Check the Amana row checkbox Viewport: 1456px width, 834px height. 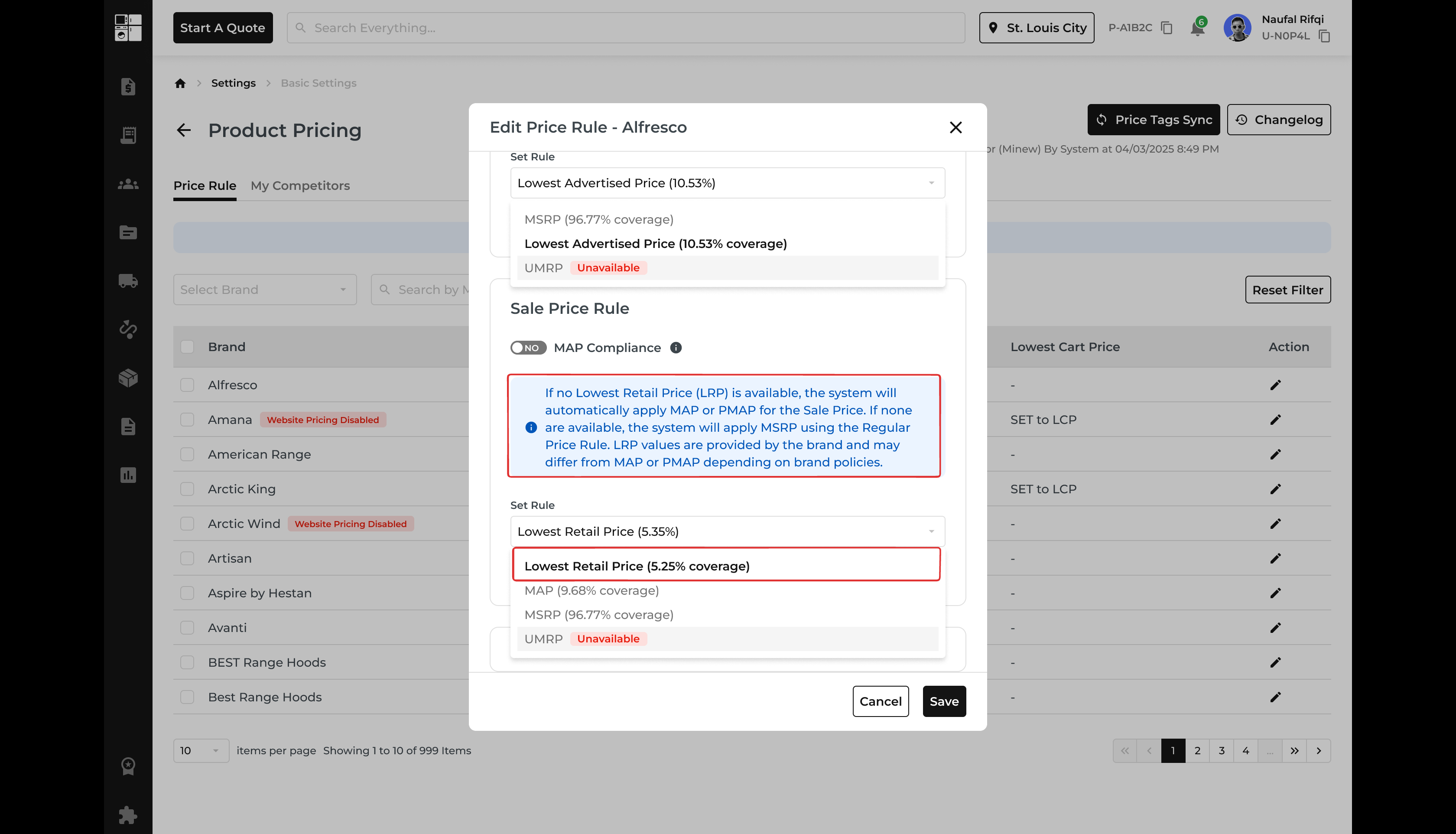[x=187, y=420]
